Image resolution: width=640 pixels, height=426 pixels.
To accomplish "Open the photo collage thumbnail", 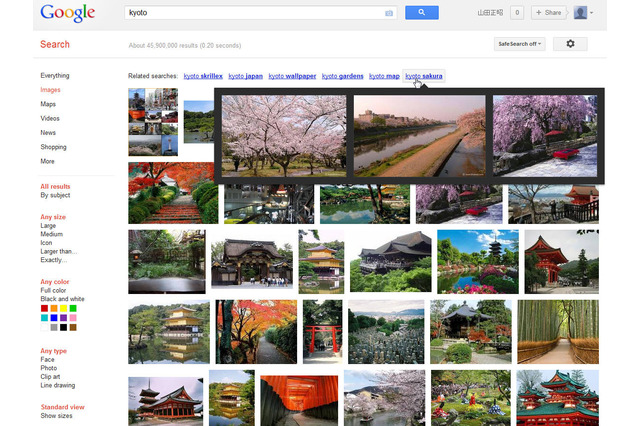I will coord(153,122).
